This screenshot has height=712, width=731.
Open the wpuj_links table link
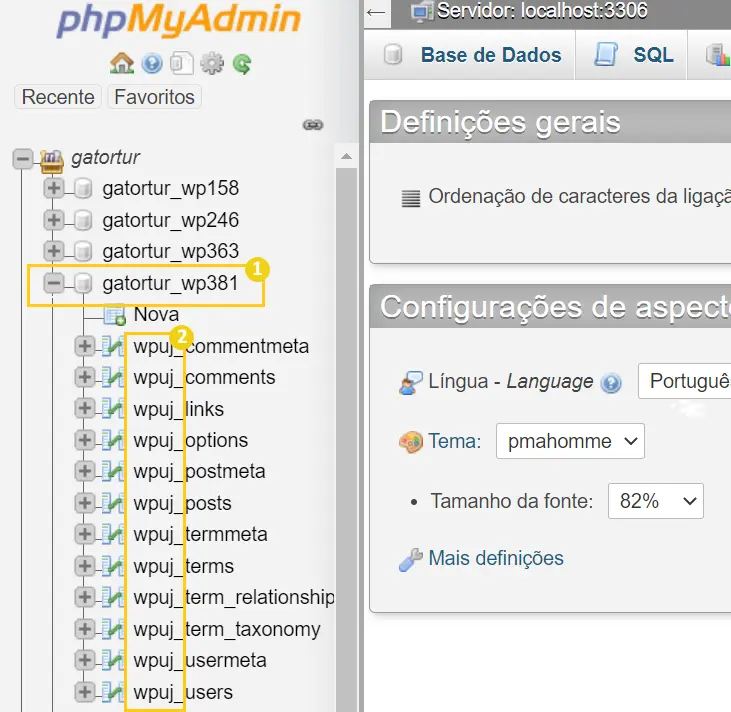[x=179, y=409]
